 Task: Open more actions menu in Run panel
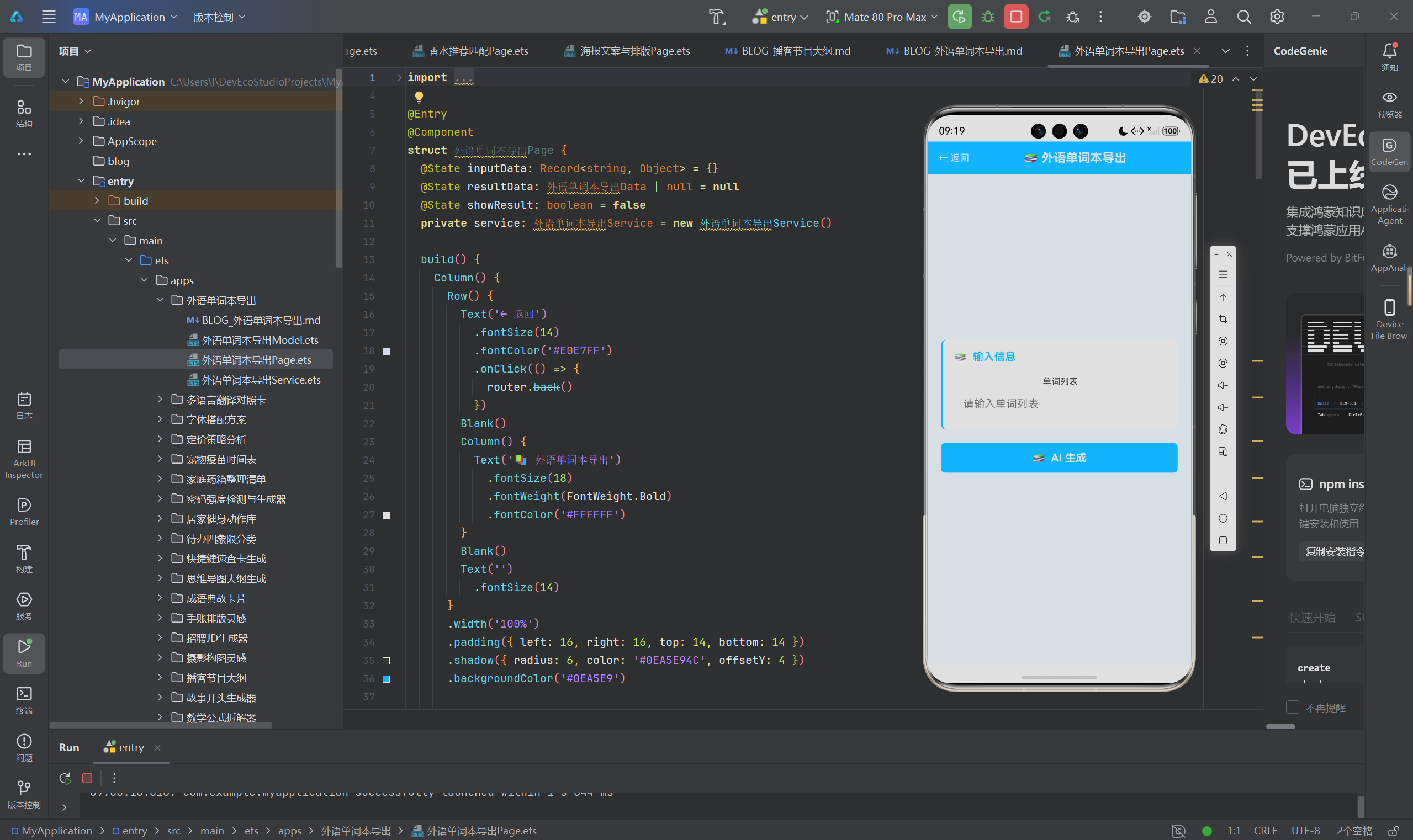click(114, 778)
